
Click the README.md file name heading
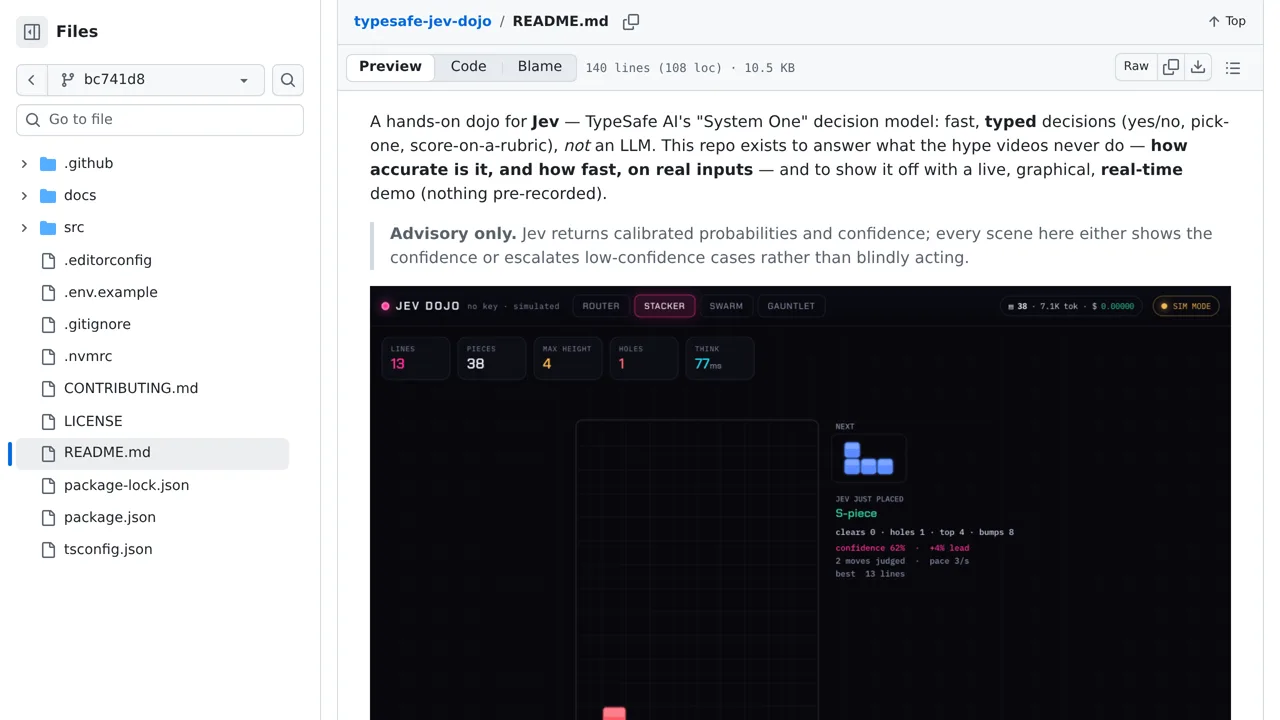[x=560, y=21]
